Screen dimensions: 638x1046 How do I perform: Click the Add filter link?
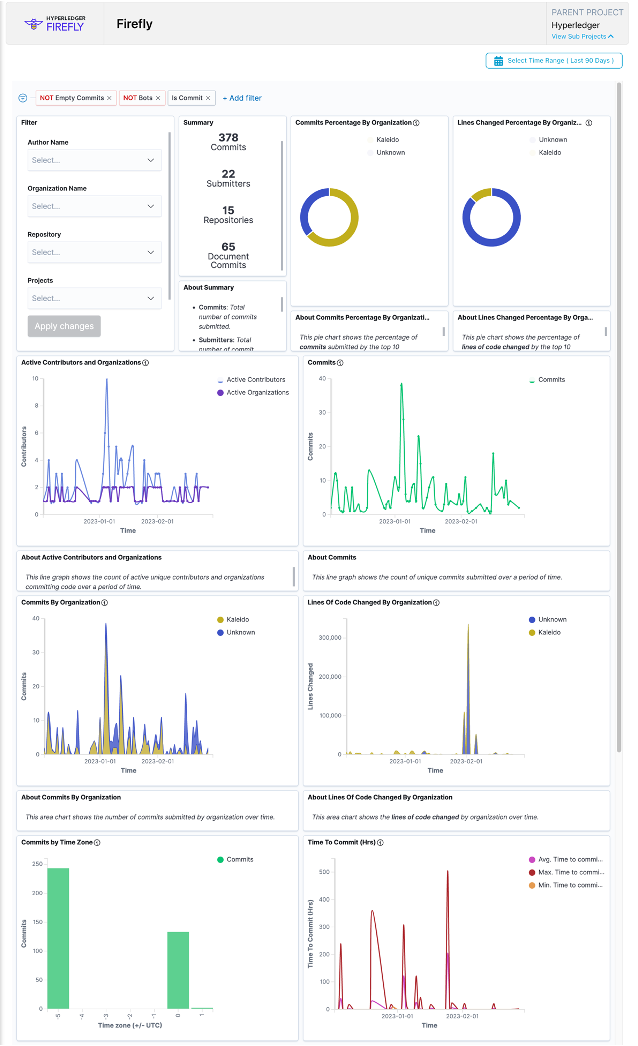(242, 98)
